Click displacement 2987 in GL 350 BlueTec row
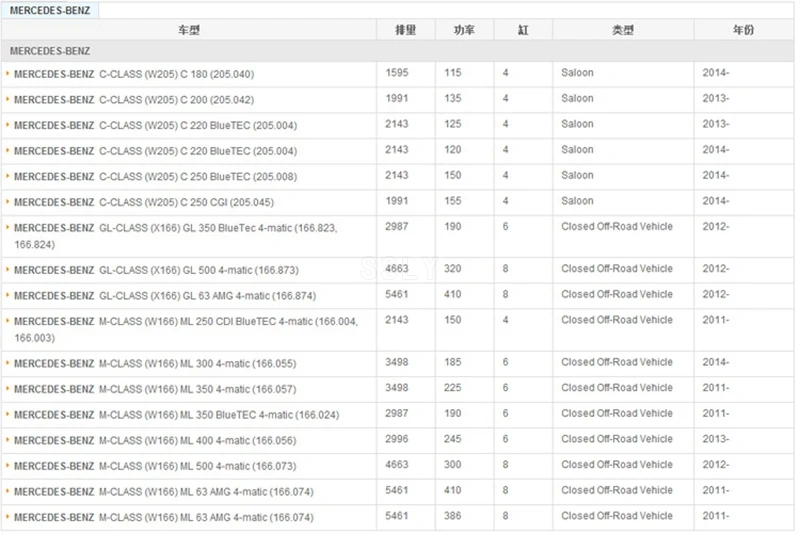 [x=397, y=226]
